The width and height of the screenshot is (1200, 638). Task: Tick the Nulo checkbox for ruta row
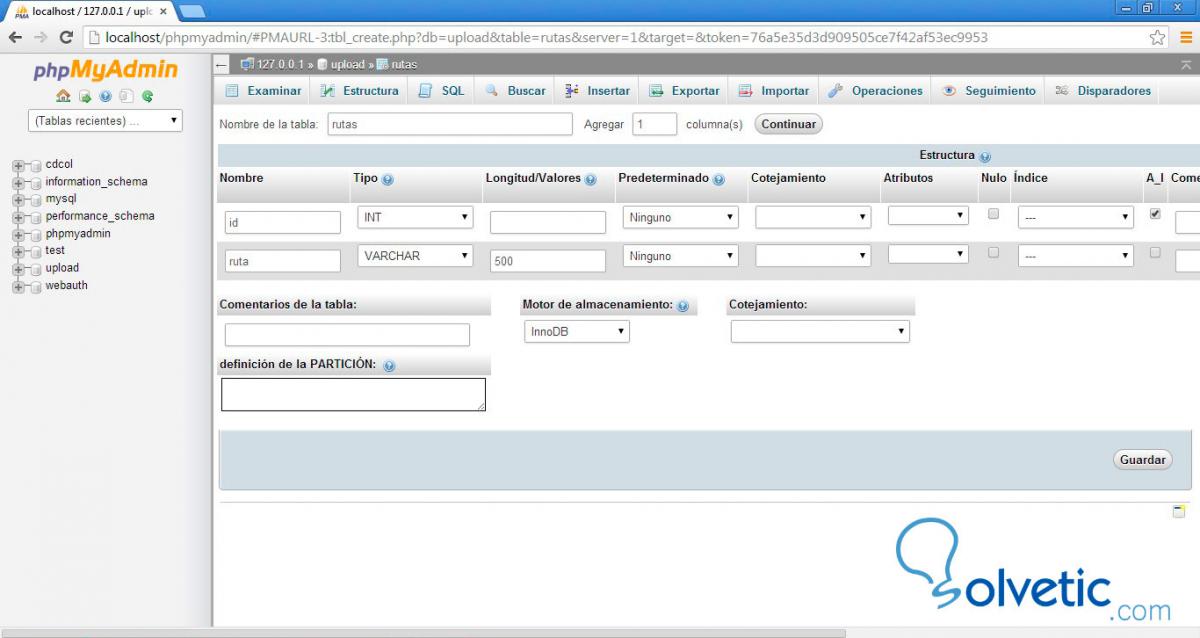click(993, 253)
